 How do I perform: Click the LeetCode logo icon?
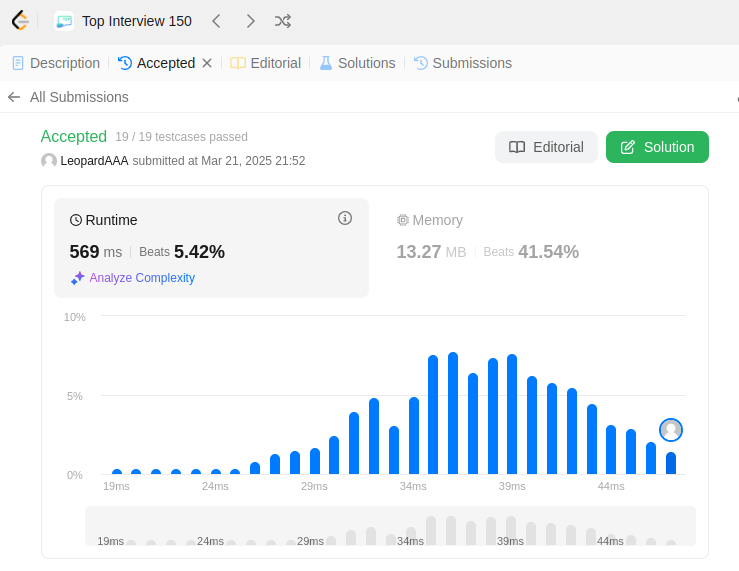coord(20,21)
